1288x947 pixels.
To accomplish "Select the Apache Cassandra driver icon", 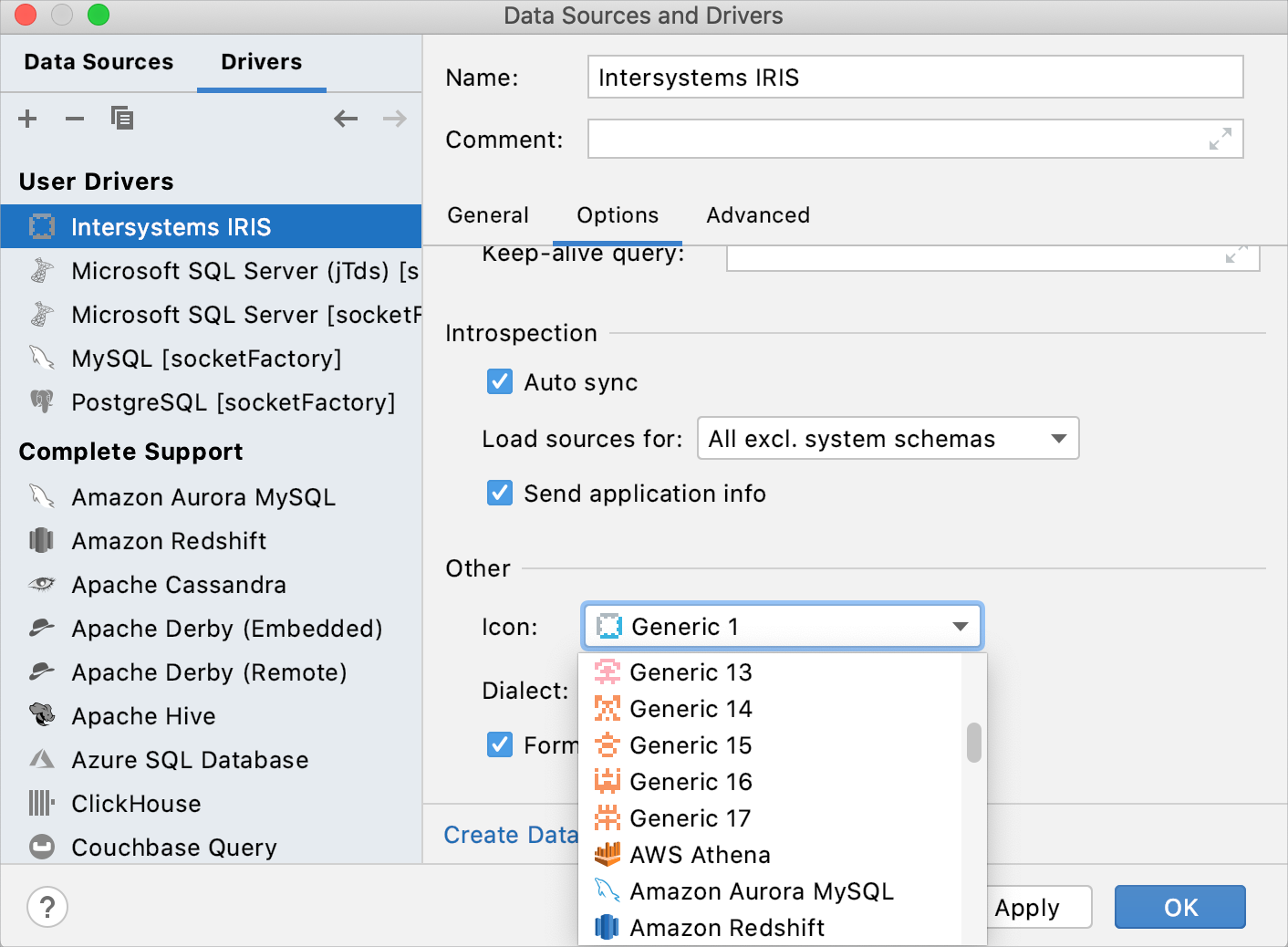I will click(x=41, y=584).
